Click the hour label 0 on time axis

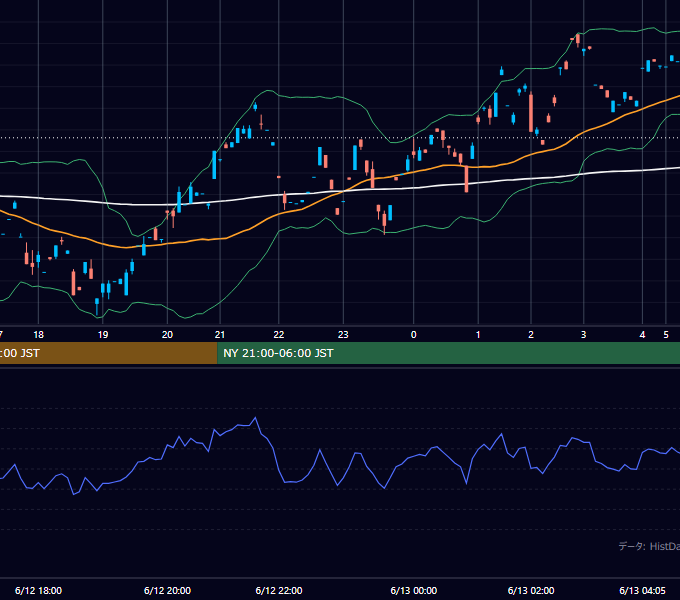point(413,335)
